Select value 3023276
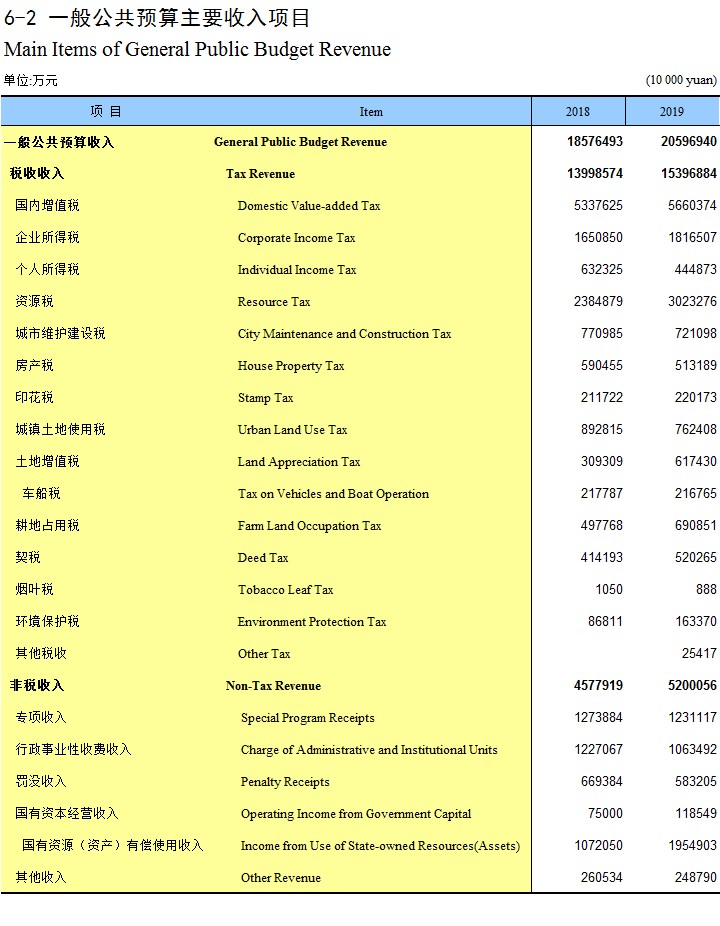Screen dimensions: 720x926 (x=692, y=301)
